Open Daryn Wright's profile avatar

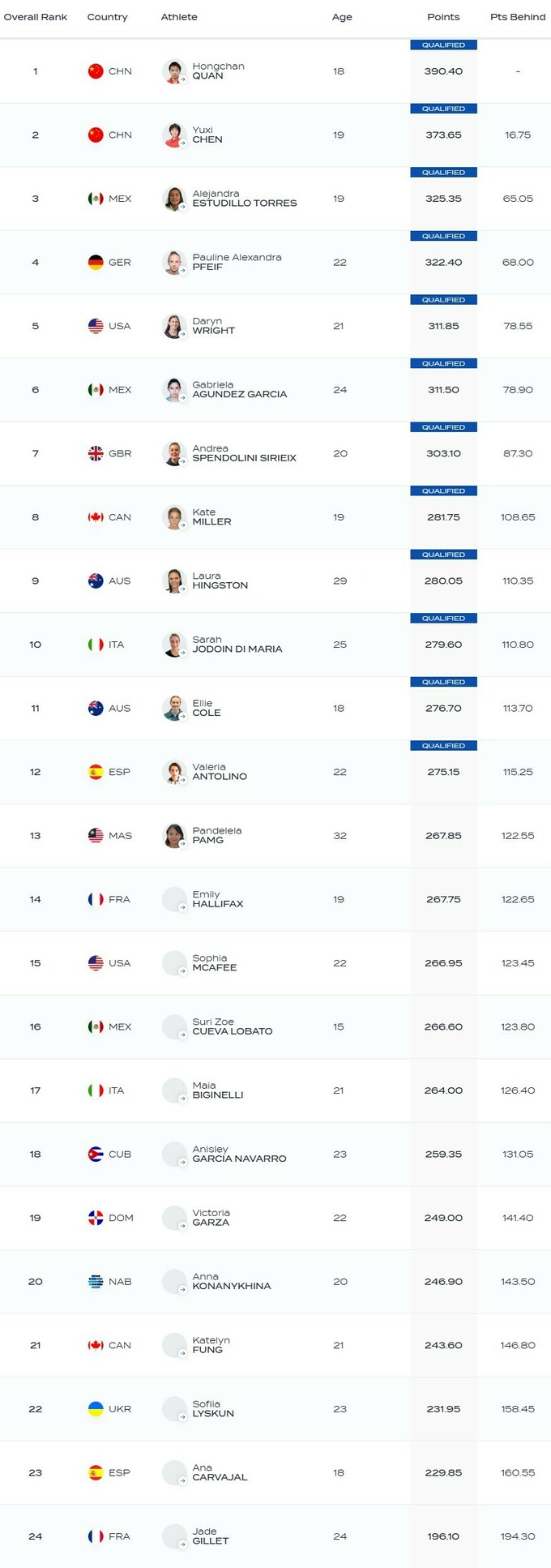174,326
